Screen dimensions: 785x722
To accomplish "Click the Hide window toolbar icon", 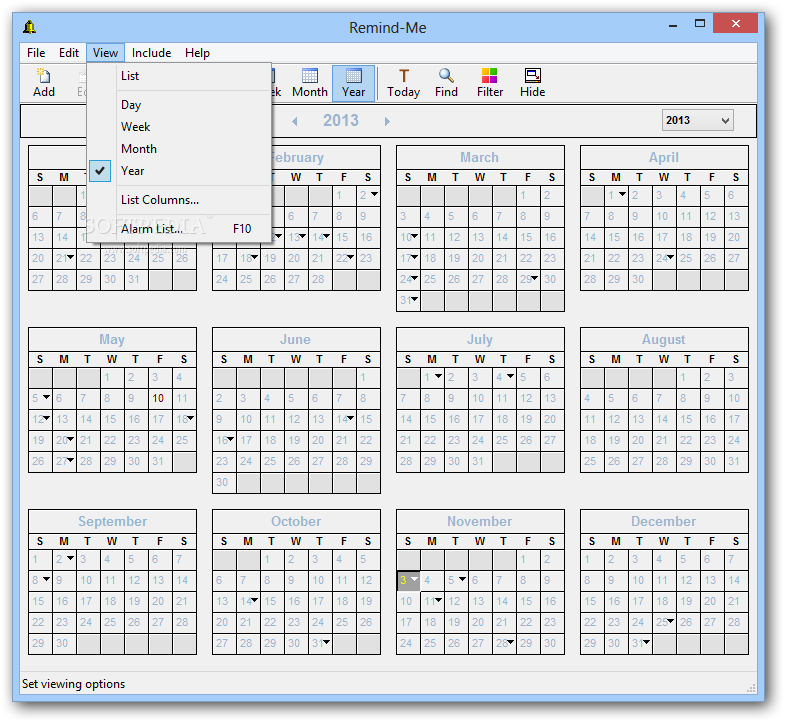I will [532, 83].
